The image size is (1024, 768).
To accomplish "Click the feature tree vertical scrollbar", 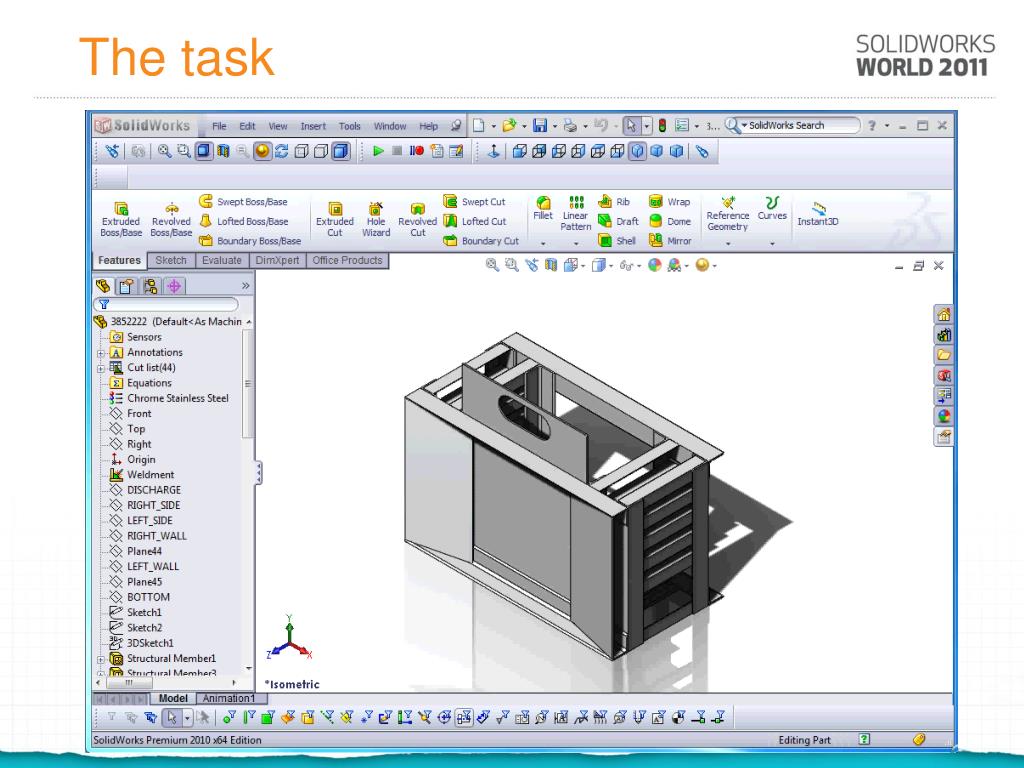I will (x=248, y=385).
